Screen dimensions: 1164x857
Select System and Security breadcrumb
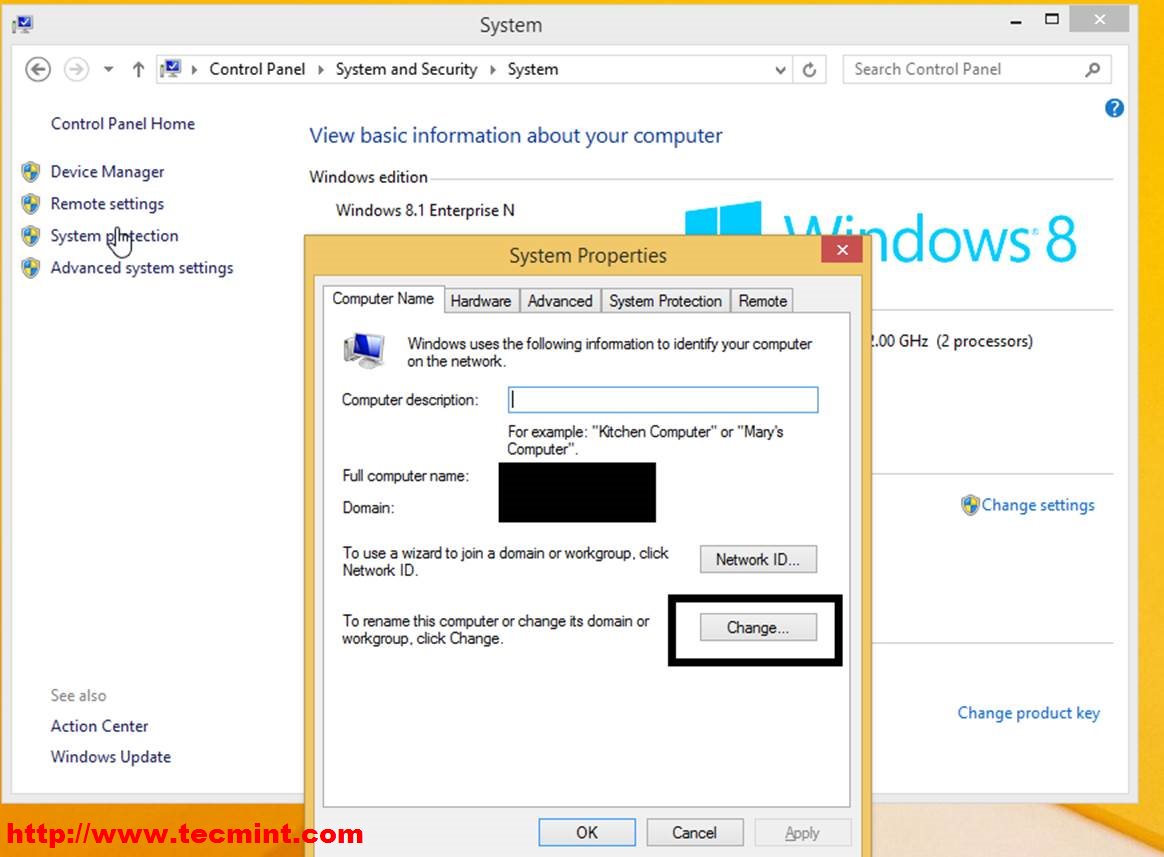(406, 70)
